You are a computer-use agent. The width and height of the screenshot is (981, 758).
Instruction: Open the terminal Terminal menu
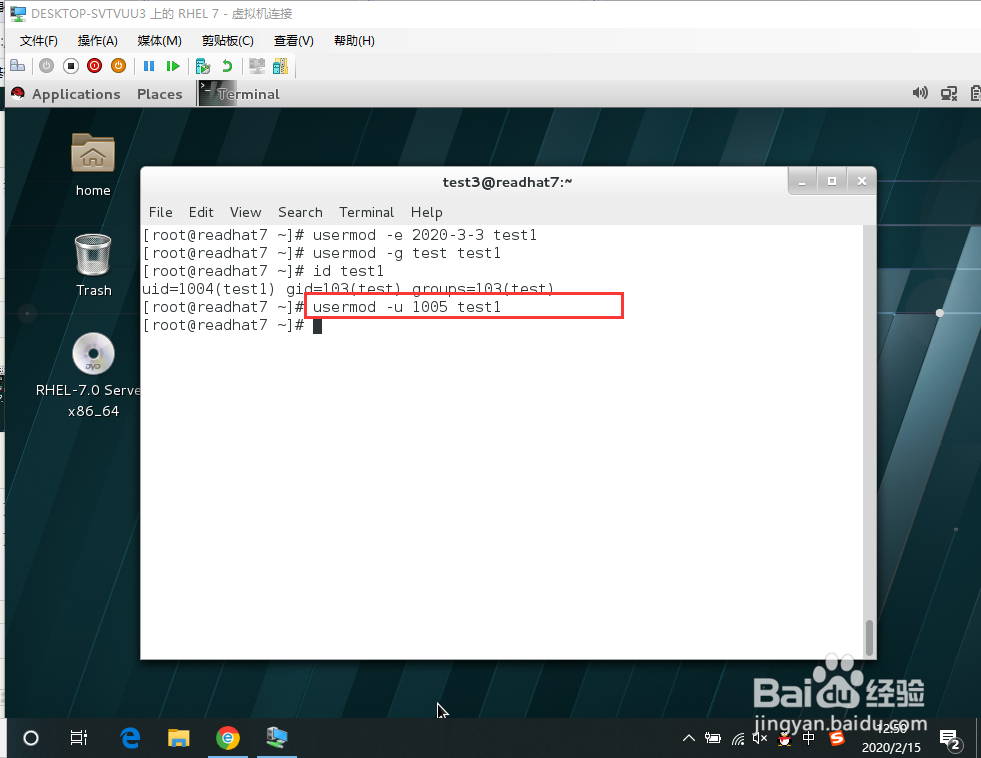pos(367,212)
